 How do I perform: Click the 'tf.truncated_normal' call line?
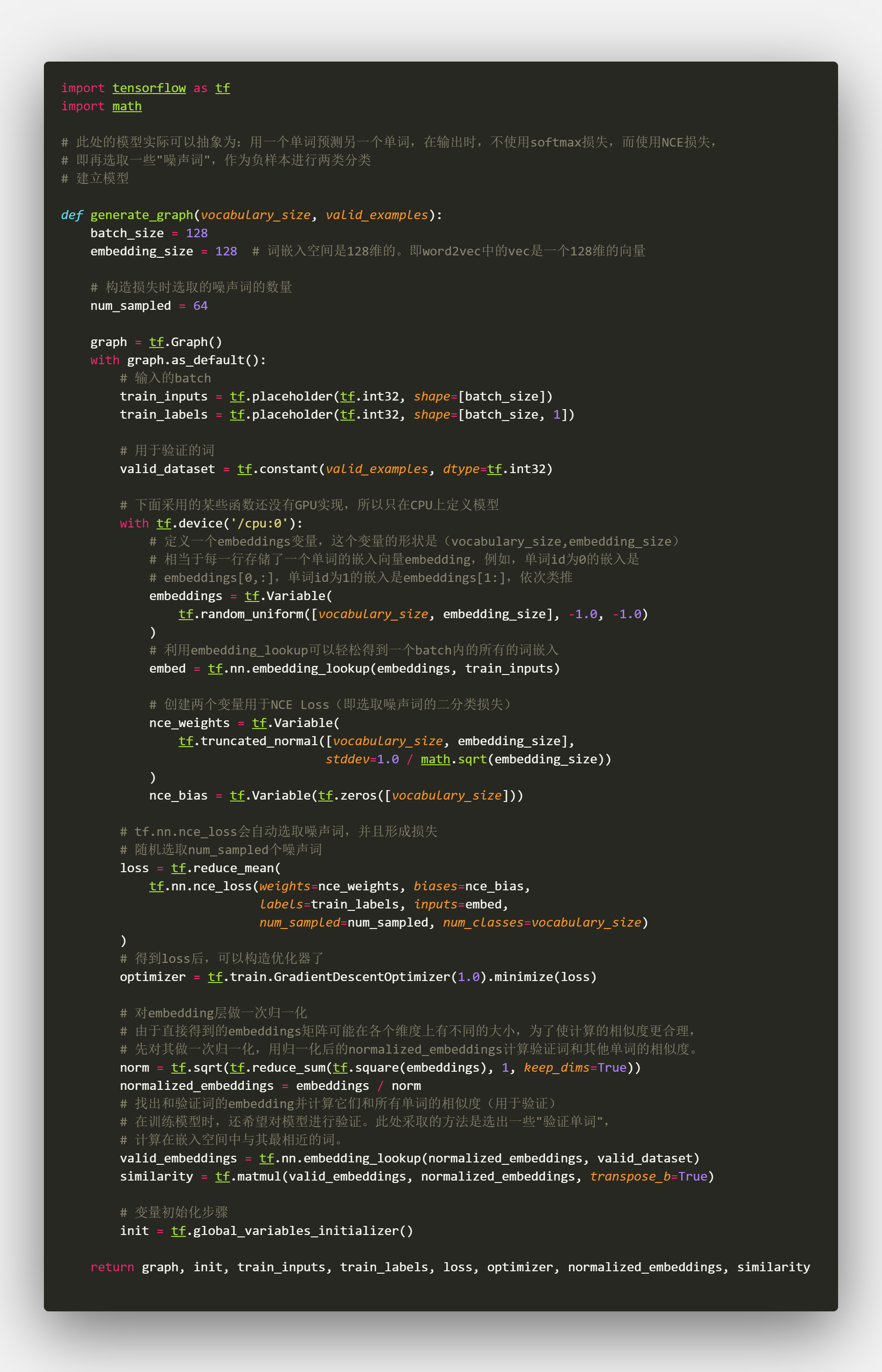click(x=376, y=741)
